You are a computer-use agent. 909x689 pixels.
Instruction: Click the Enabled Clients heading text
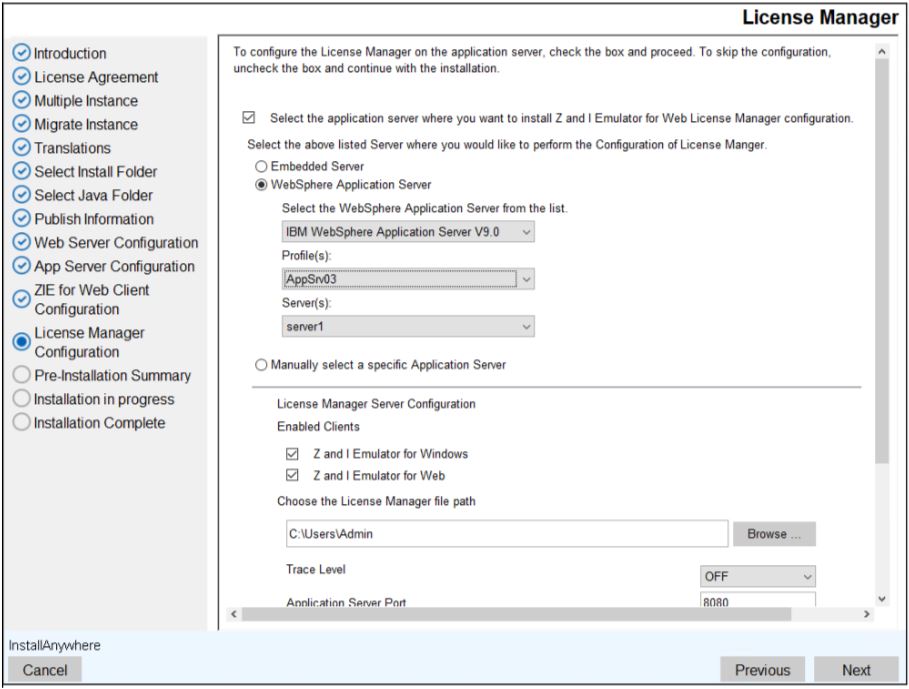318,426
